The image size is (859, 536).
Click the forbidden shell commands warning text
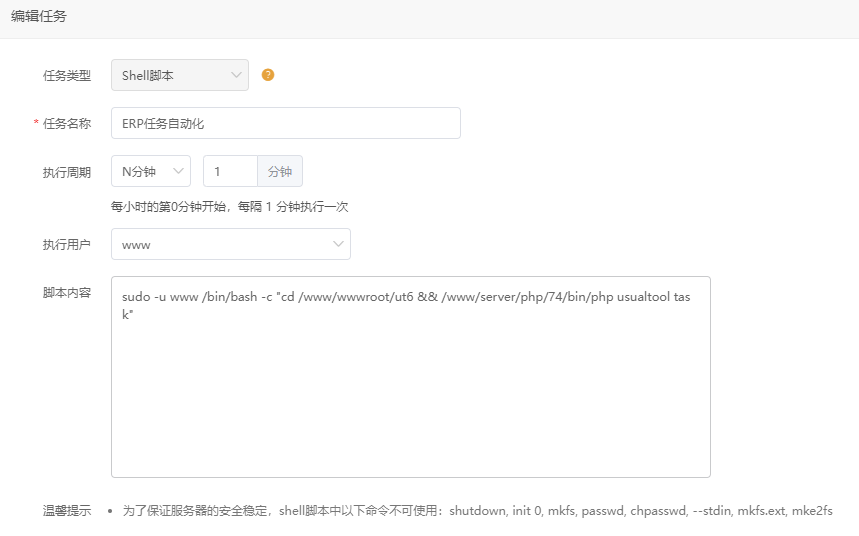(477, 511)
